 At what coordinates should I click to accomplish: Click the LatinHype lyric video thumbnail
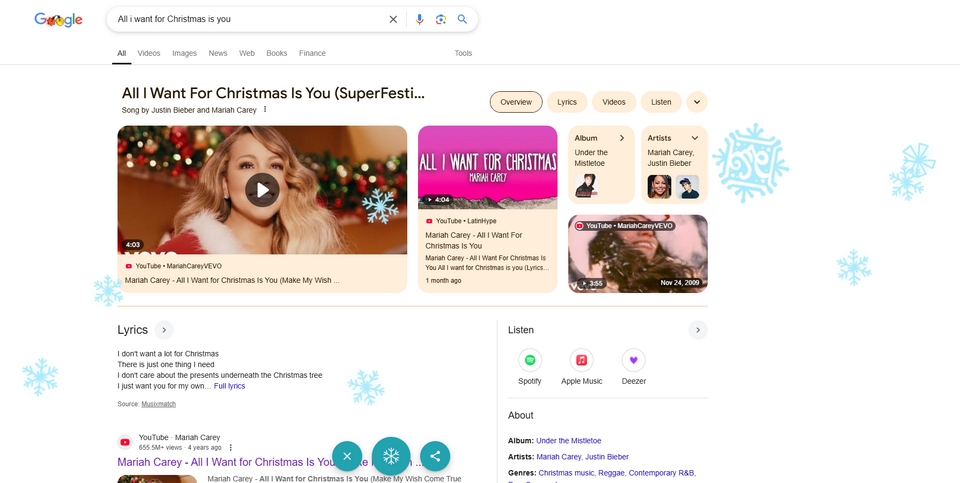(487, 167)
